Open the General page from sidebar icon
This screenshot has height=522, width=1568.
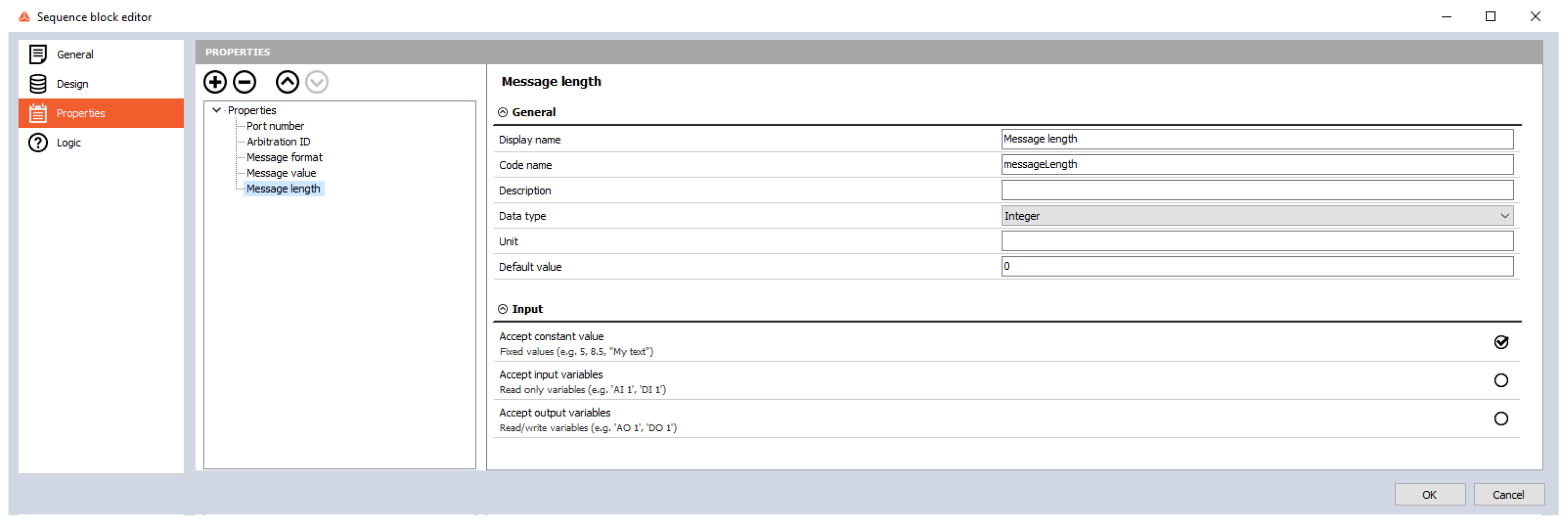click(38, 54)
